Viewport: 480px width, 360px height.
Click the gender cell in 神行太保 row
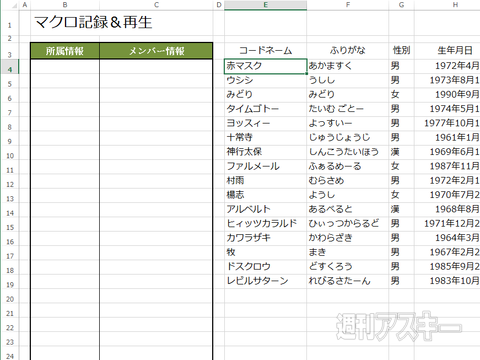click(401, 152)
